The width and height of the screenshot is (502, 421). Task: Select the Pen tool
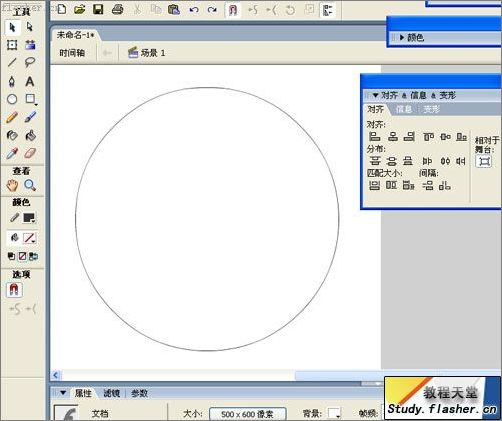pos(12,81)
